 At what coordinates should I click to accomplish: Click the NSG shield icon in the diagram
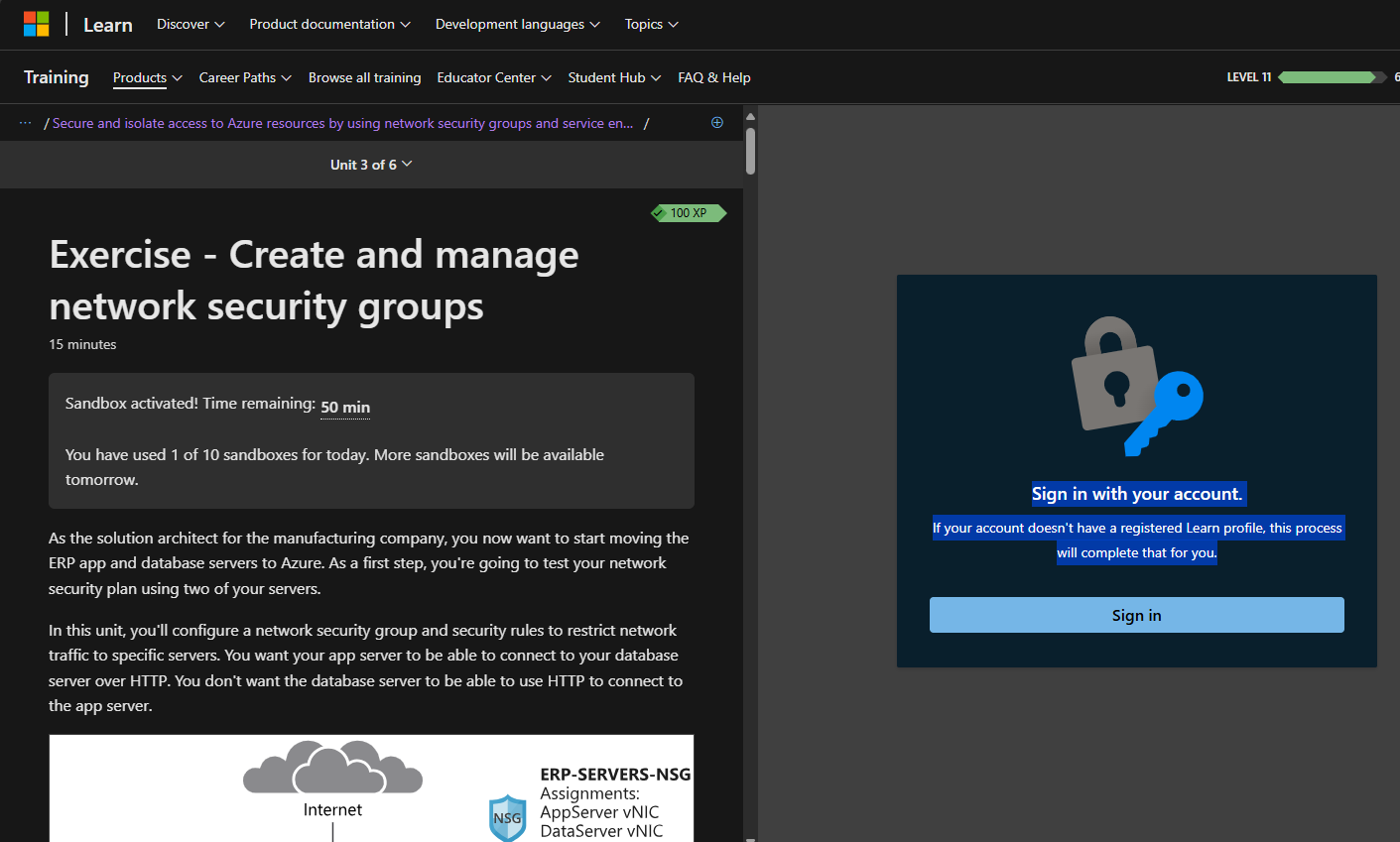point(507,816)
